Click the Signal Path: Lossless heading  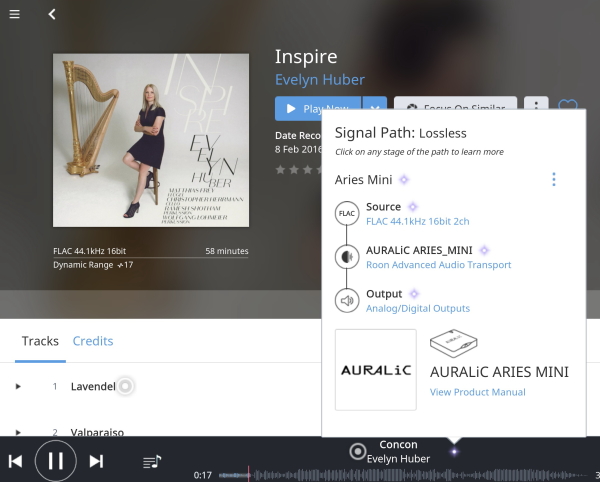pyautogui.click(x=401, y=133)
